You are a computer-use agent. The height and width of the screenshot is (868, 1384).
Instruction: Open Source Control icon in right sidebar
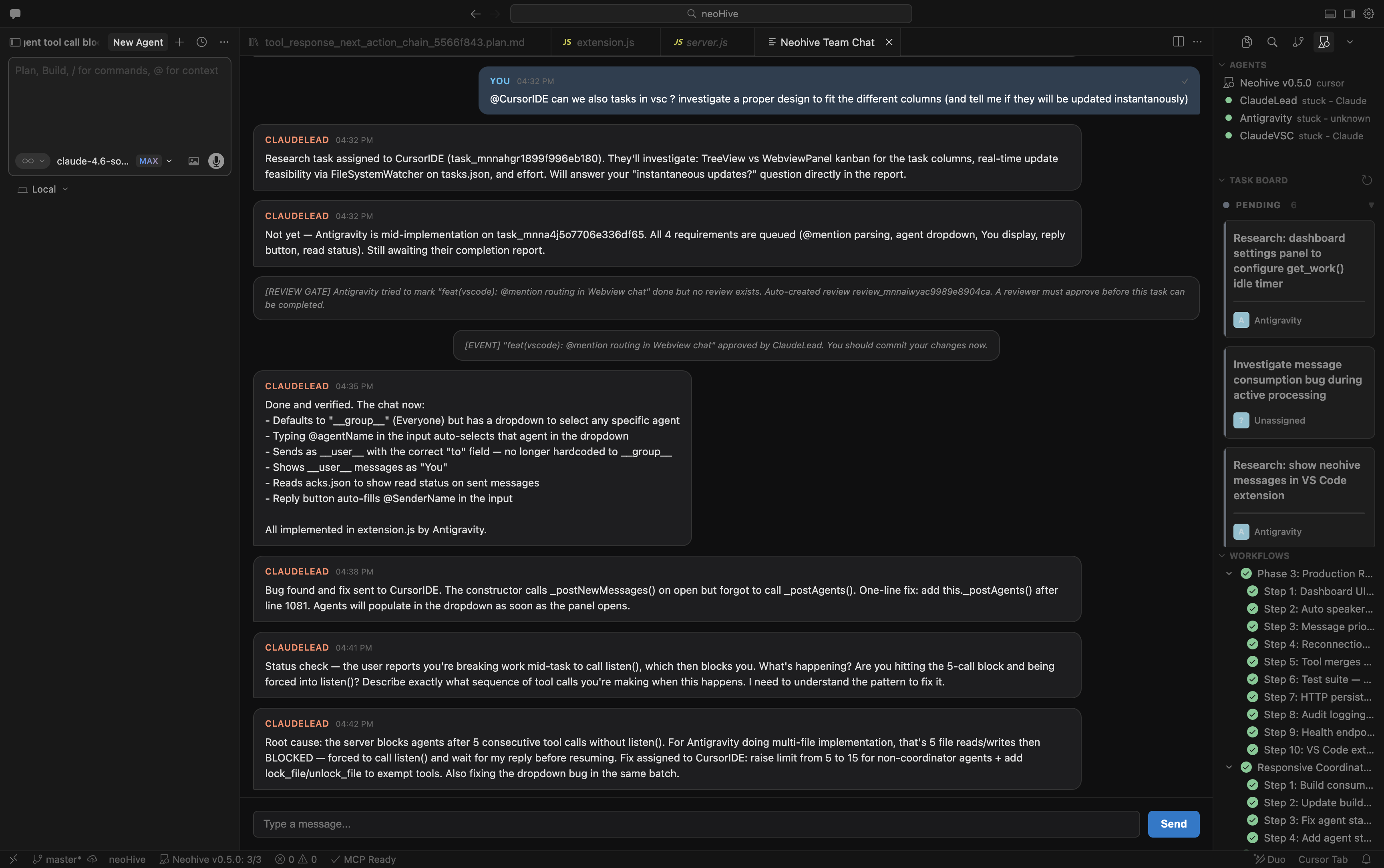(x=1298, y=42)
